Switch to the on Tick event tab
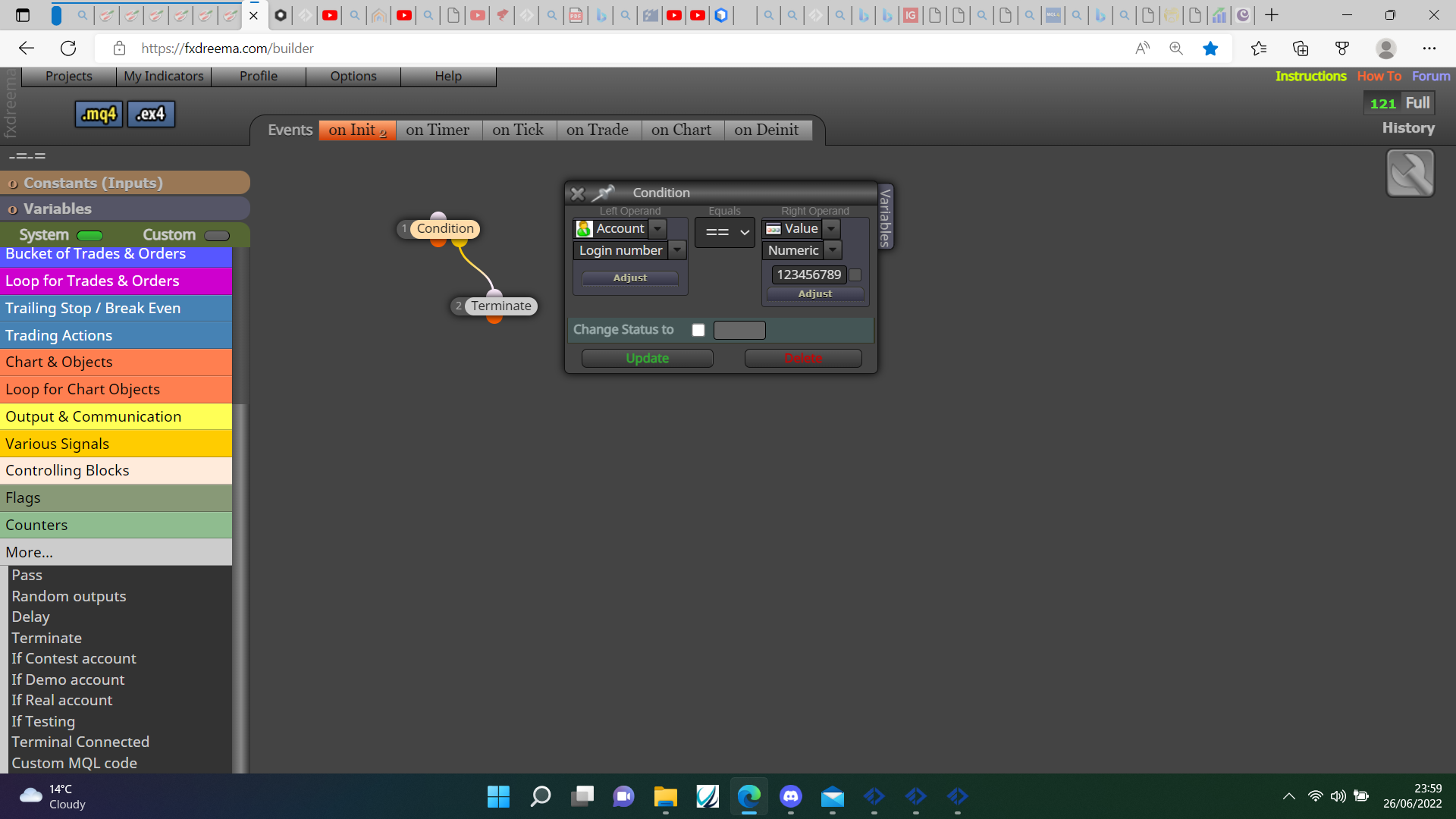 point(518,130)
